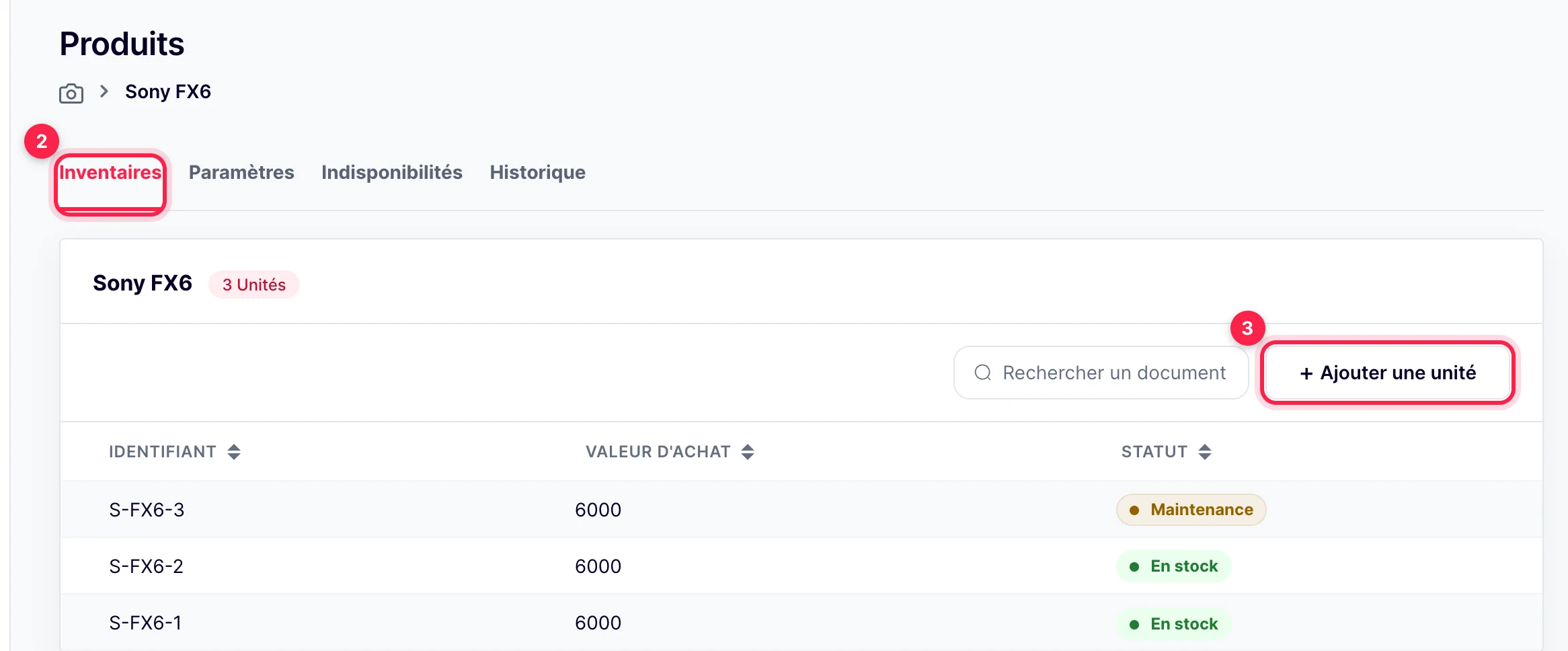1568x651 pixels.
Task: Click the 6000 value for S-FX6-1
Action: point(598,623)
